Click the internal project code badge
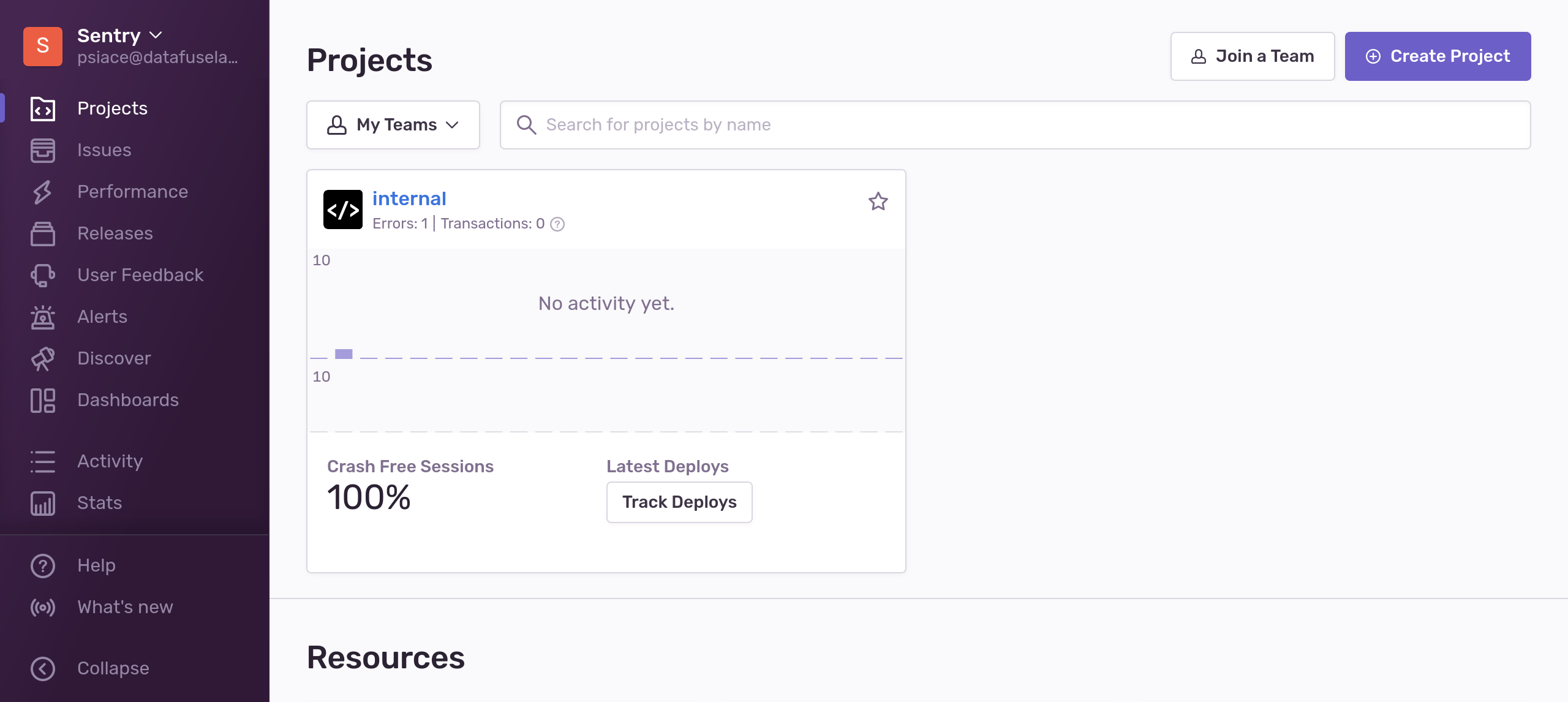Image resolution: width=1568 pixels, height=702 pixels. point(342,209)
